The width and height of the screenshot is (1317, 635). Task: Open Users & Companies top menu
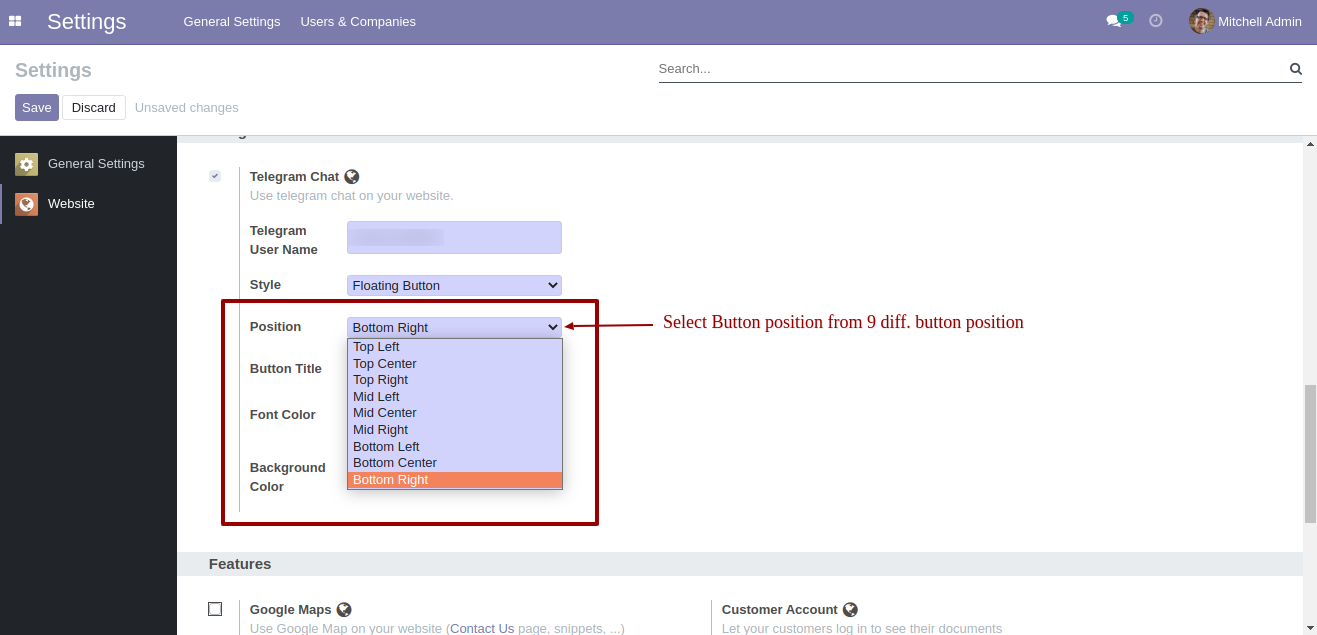358,21
